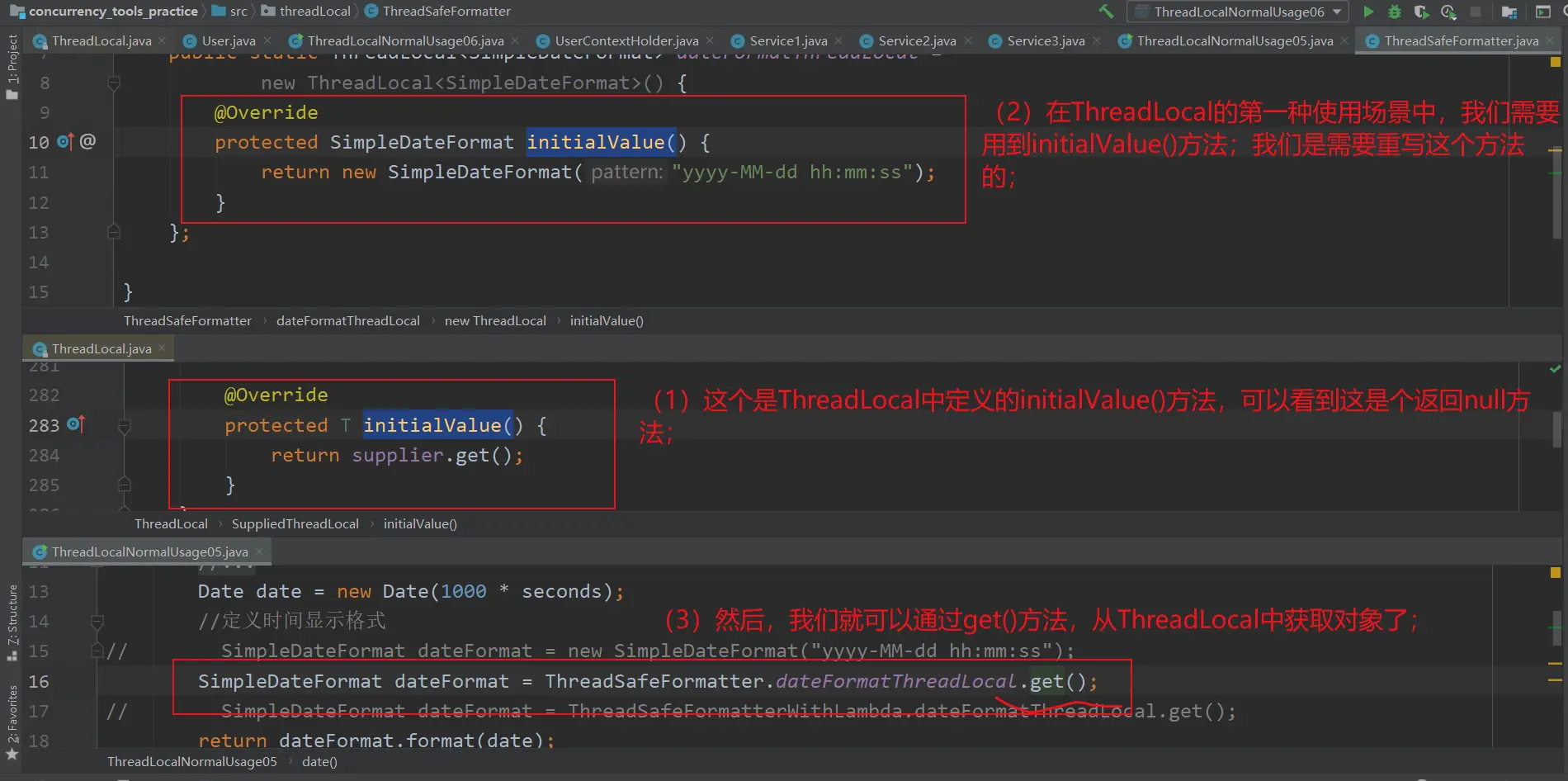Close the ThreadSafeFormatter.java tab
The image size is (1568, 781).
pyautogui.click(x=1550, y=40)
